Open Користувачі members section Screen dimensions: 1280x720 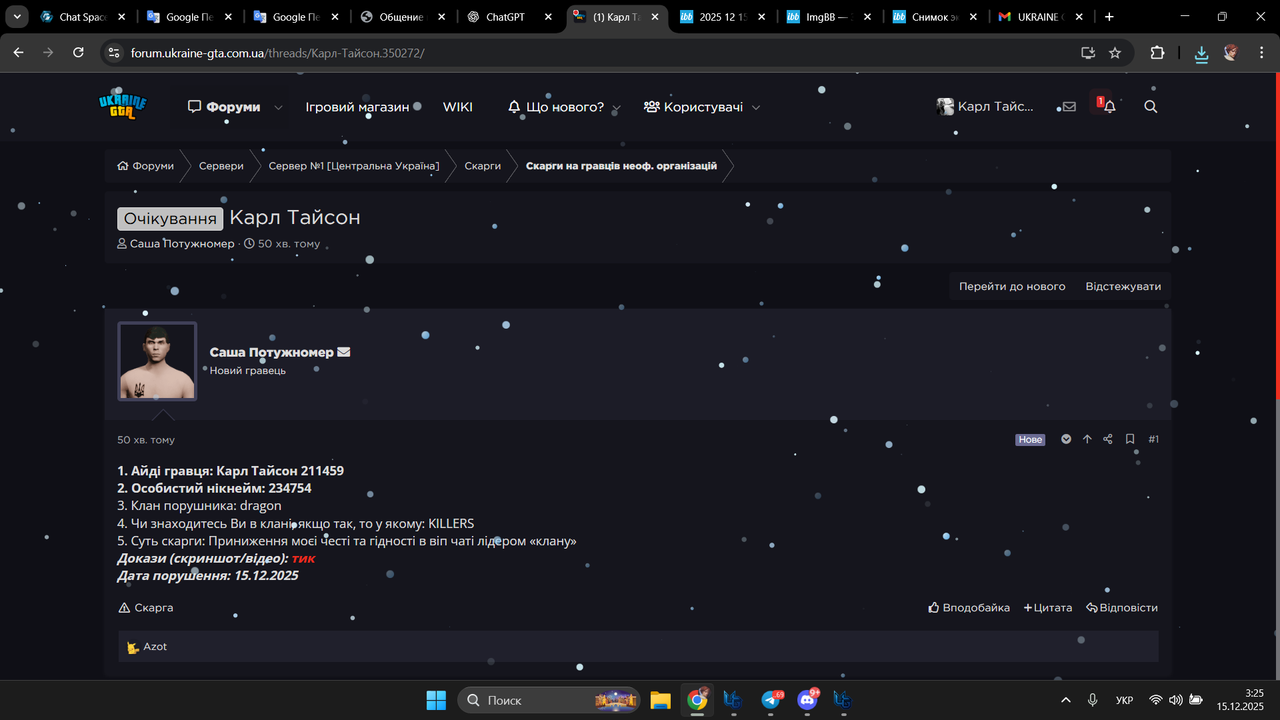tap(693, 107)
